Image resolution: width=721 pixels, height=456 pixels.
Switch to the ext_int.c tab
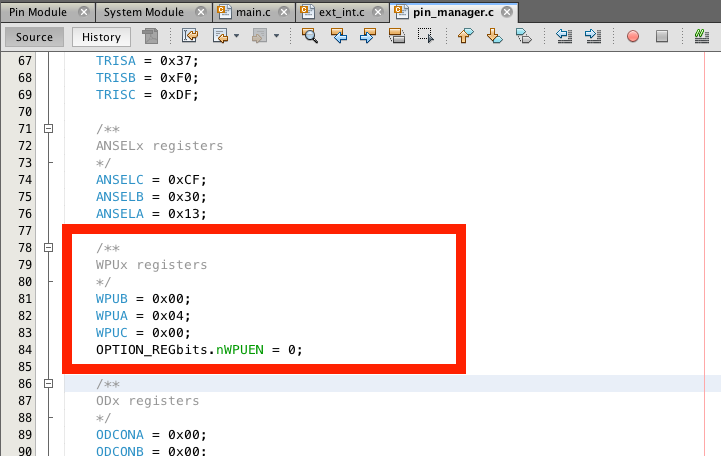click(x=342, y=12)
